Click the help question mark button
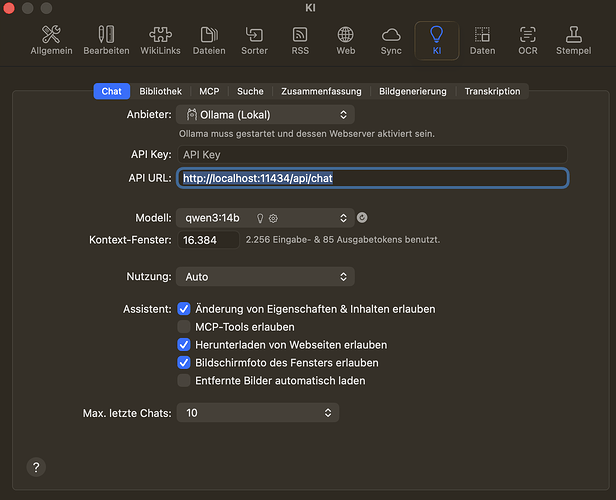The image size is (616, 500). [x=36, y=467]
